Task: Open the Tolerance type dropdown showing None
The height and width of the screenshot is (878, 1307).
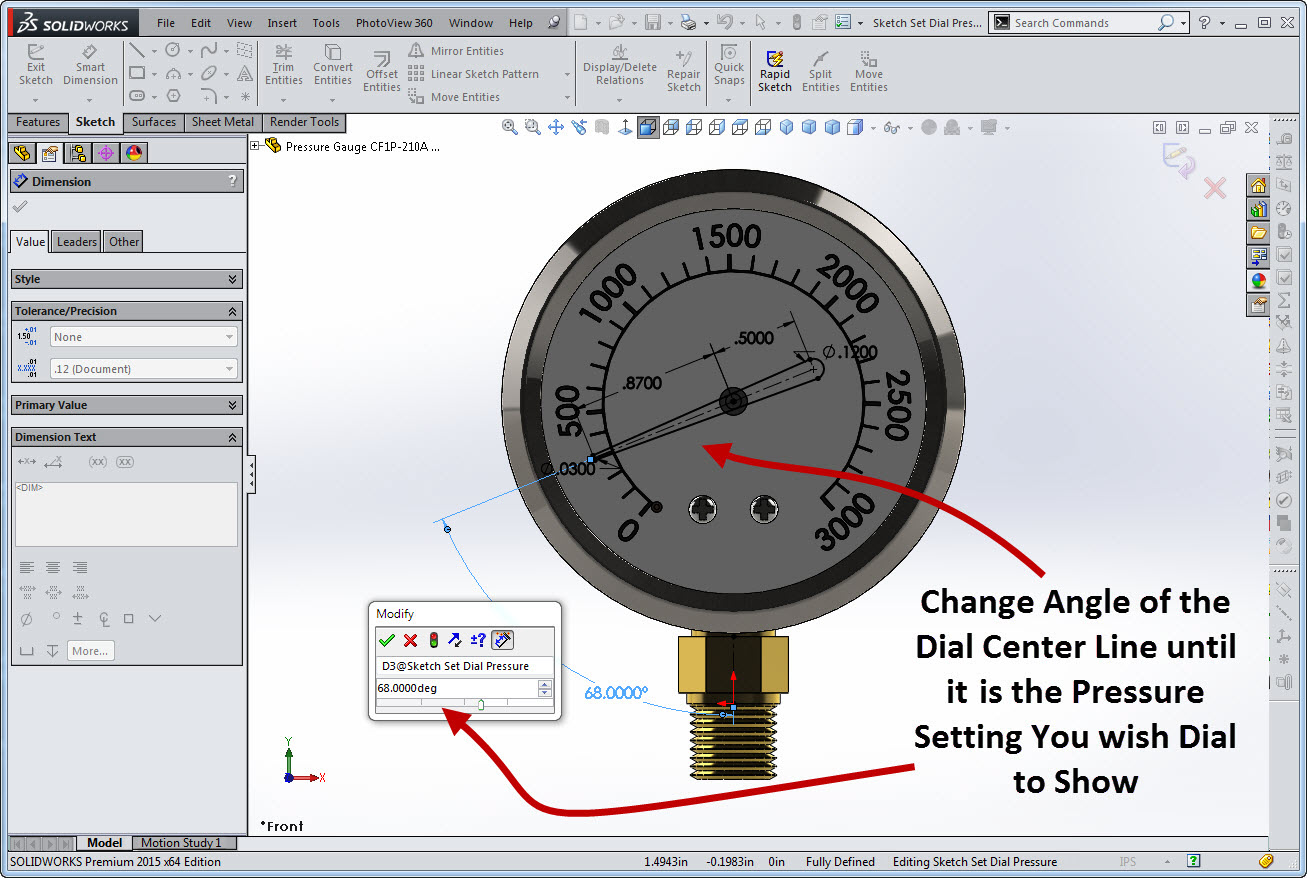Action: pos(145,337)
